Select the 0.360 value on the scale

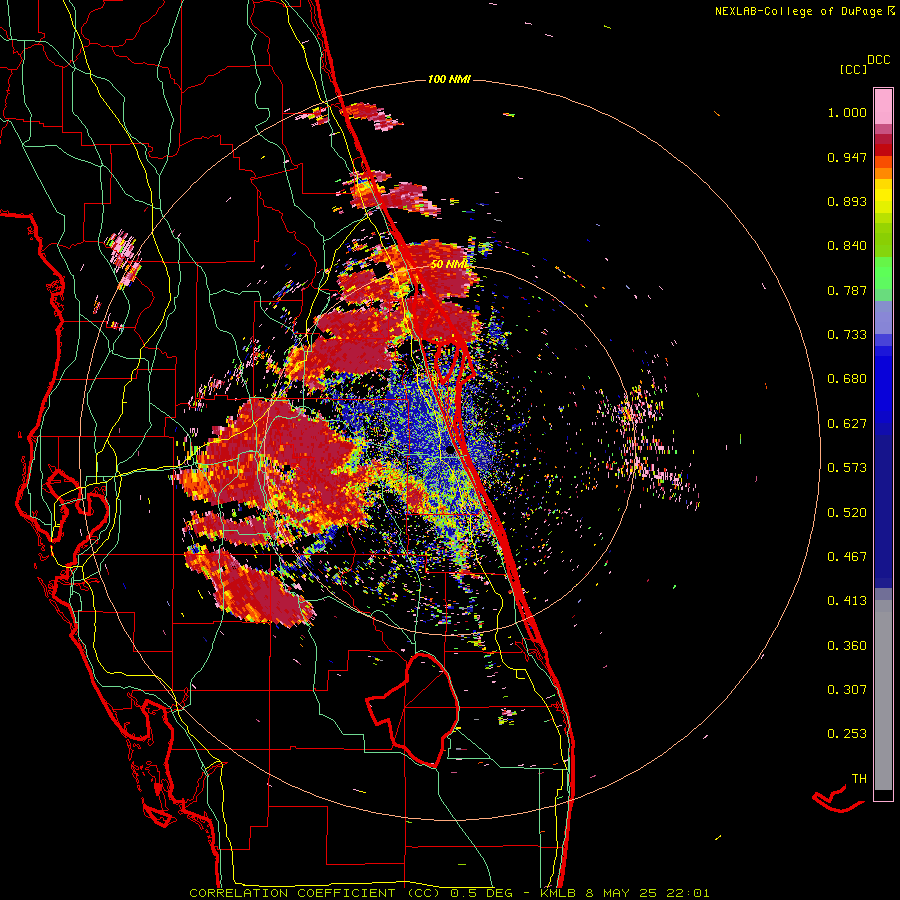[847, 646]
